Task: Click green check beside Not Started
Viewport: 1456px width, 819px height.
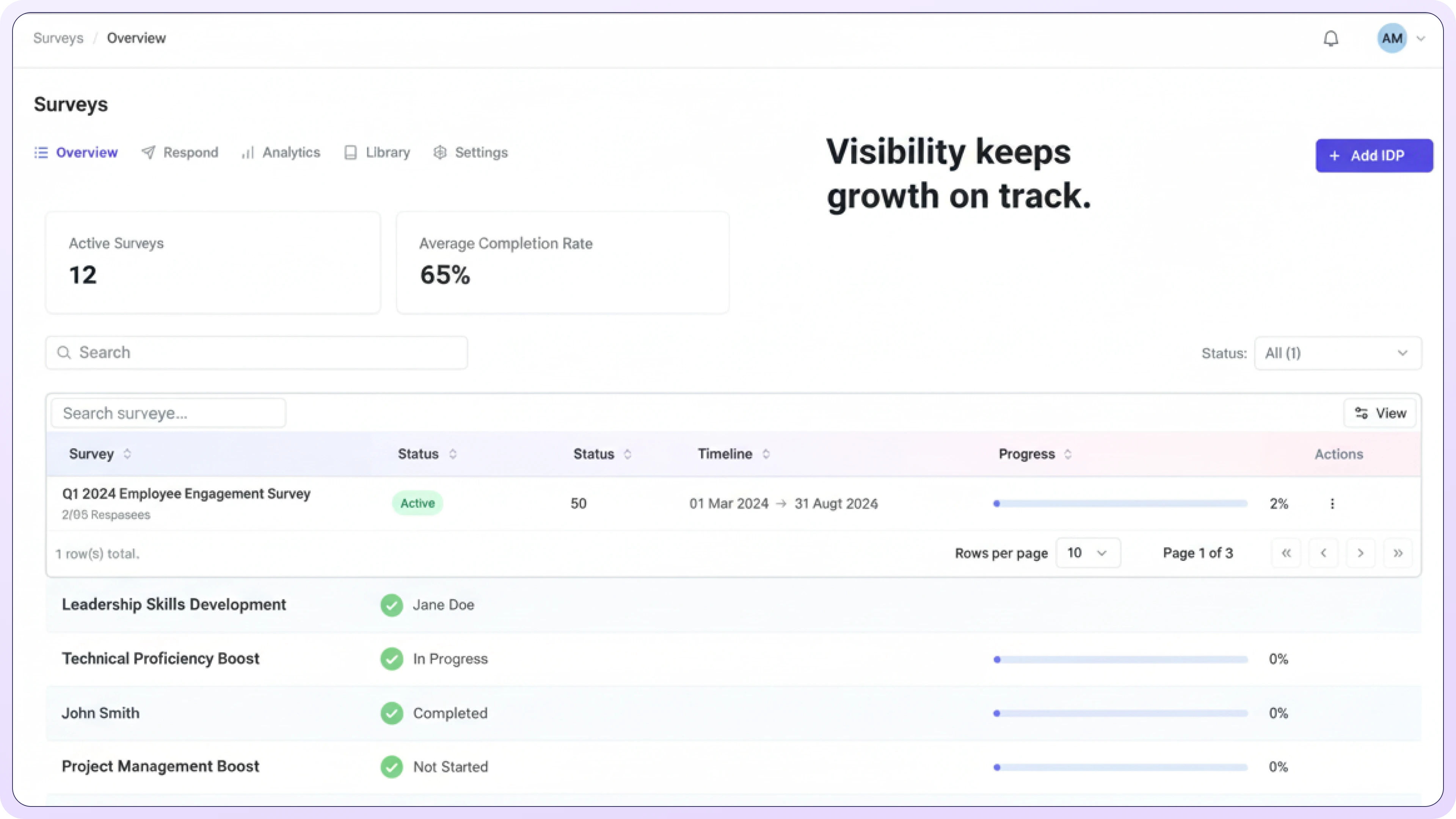Action: [x=392, y=767]
